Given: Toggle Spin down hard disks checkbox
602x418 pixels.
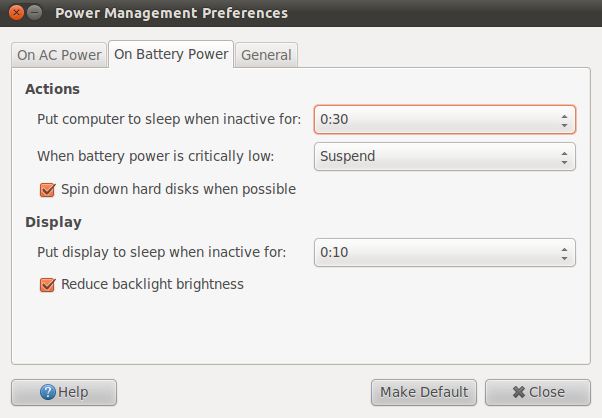Looking at the screenshot, I should point(46,189).
